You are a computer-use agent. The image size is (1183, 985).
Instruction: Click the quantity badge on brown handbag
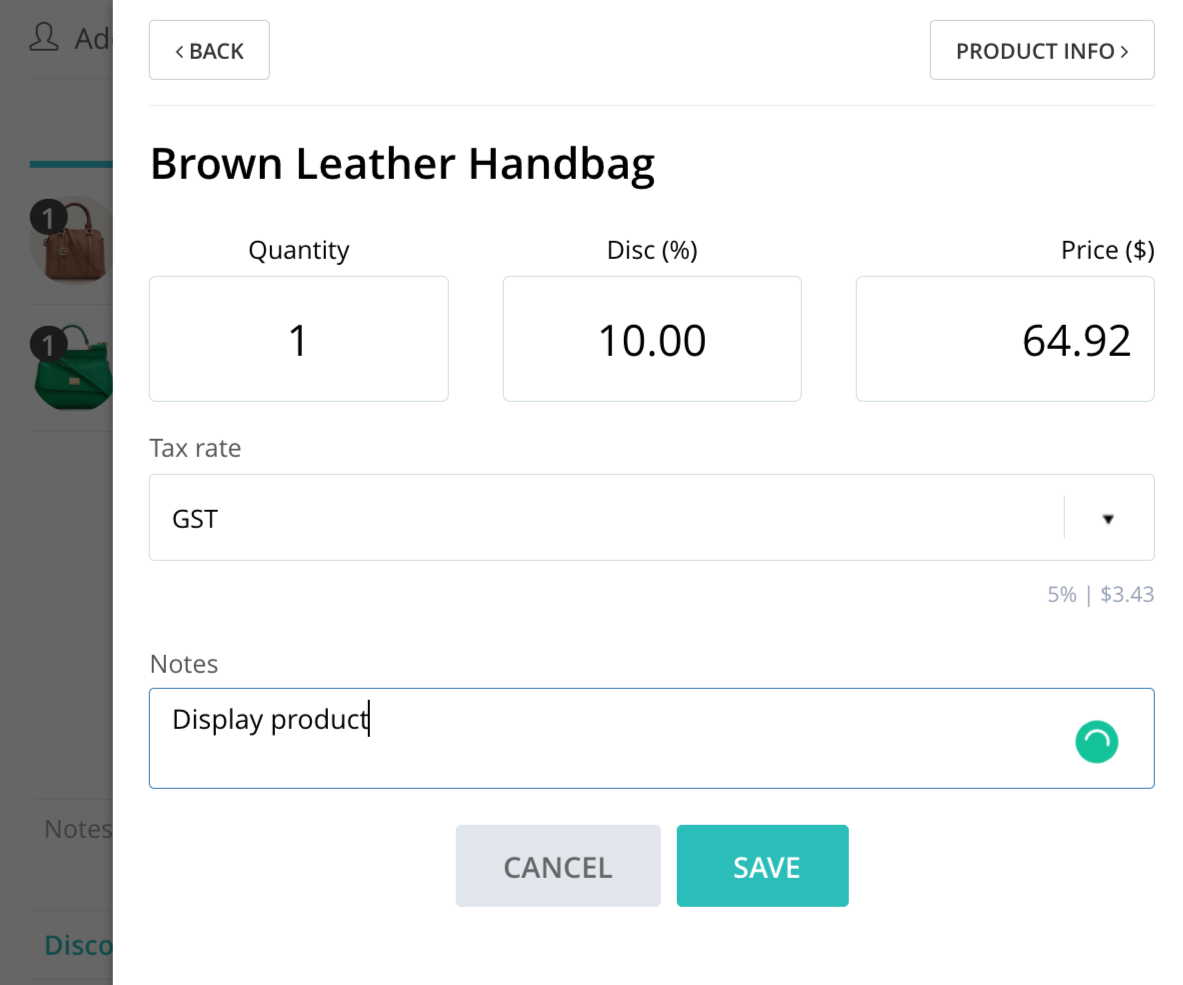click(48, 219)
